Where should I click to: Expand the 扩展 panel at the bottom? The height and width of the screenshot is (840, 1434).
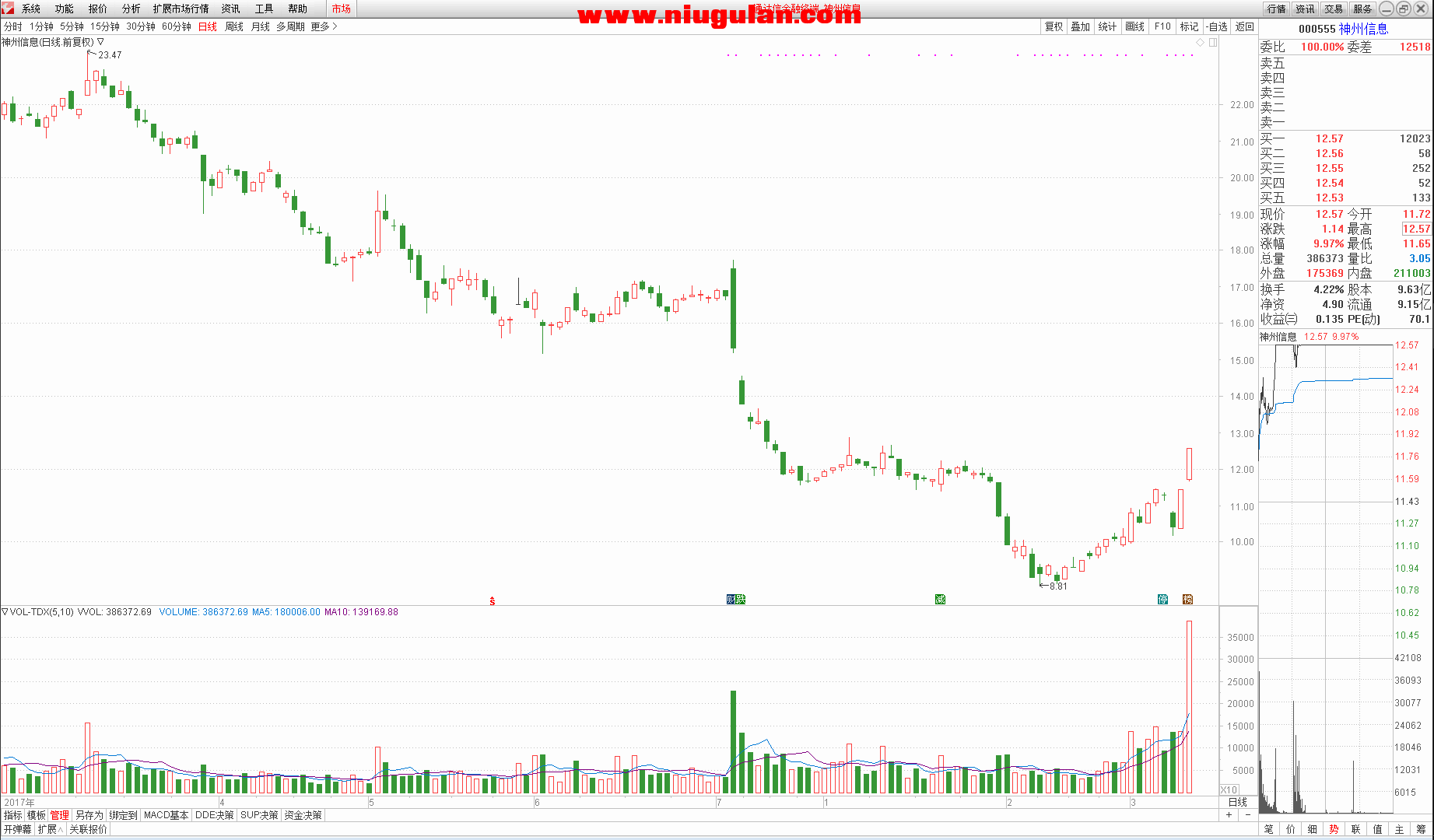click(x=51, y=829)
